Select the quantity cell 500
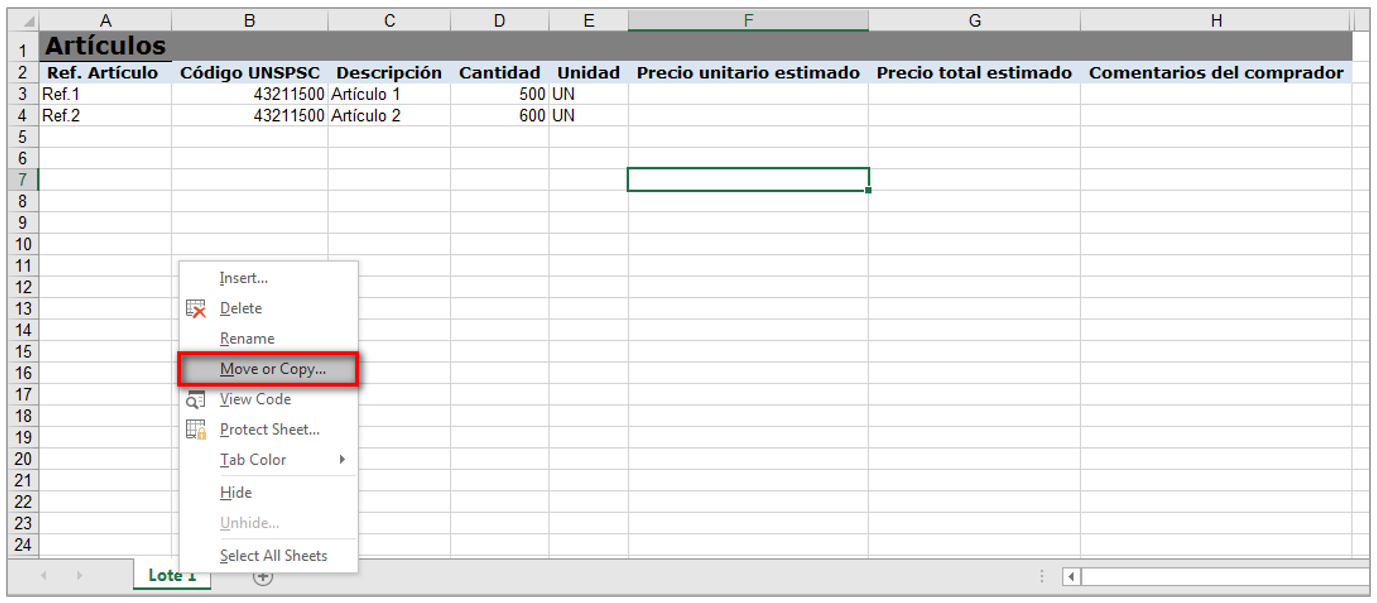This screenshot has width=1377, height=603. pos(500,94)
